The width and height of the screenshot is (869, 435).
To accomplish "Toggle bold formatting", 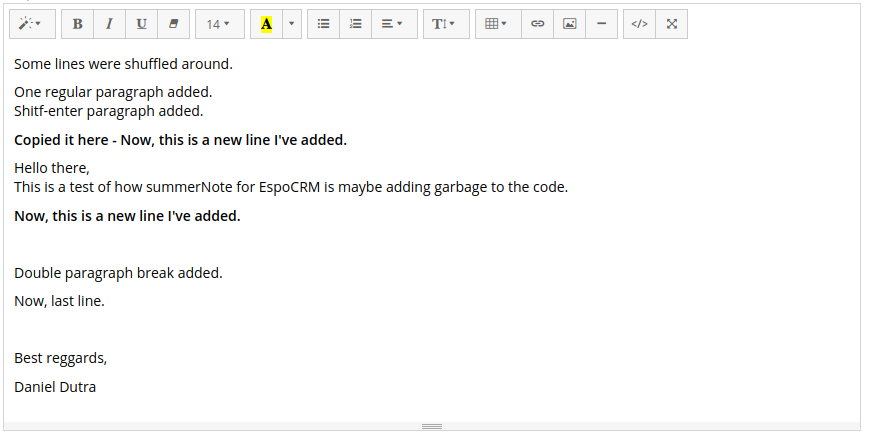I will click(x=78, y=24).
